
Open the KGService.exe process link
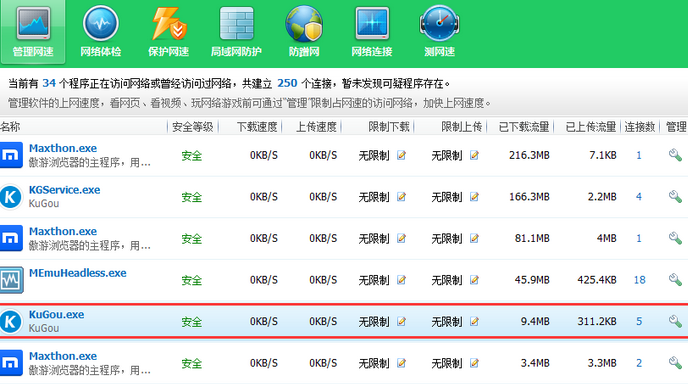coord(64,190)
